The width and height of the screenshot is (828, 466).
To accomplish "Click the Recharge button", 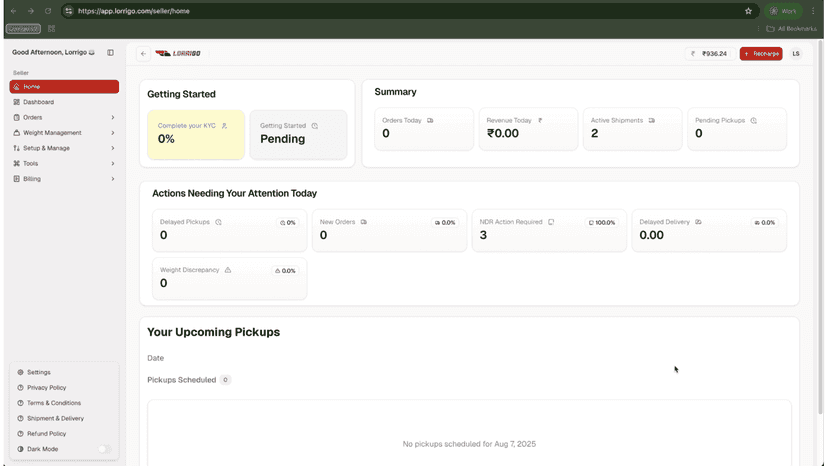I will click(x=761, y=53).
